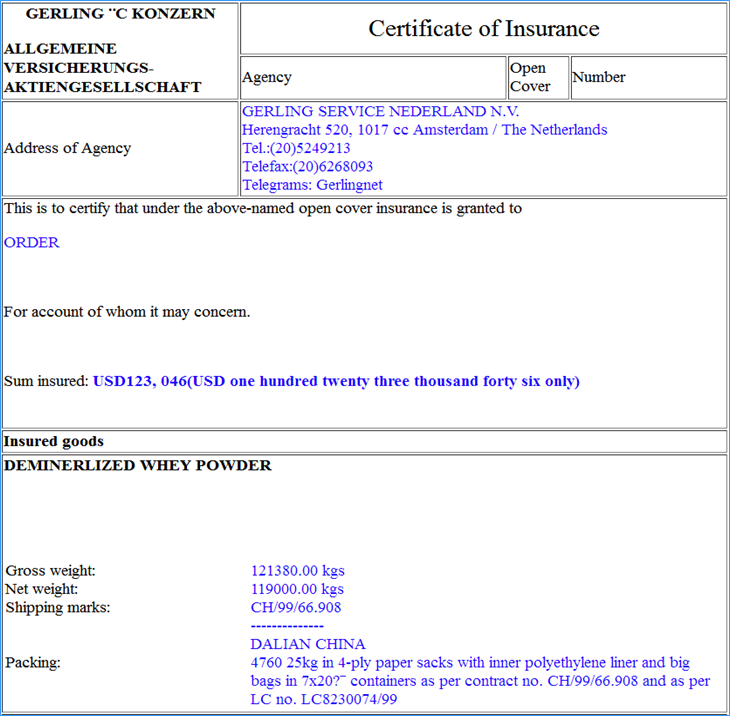This screenshot has height=716, width=730.
Task: Click the 'Certificate of Insurance' title
Action: click(484, 28)
